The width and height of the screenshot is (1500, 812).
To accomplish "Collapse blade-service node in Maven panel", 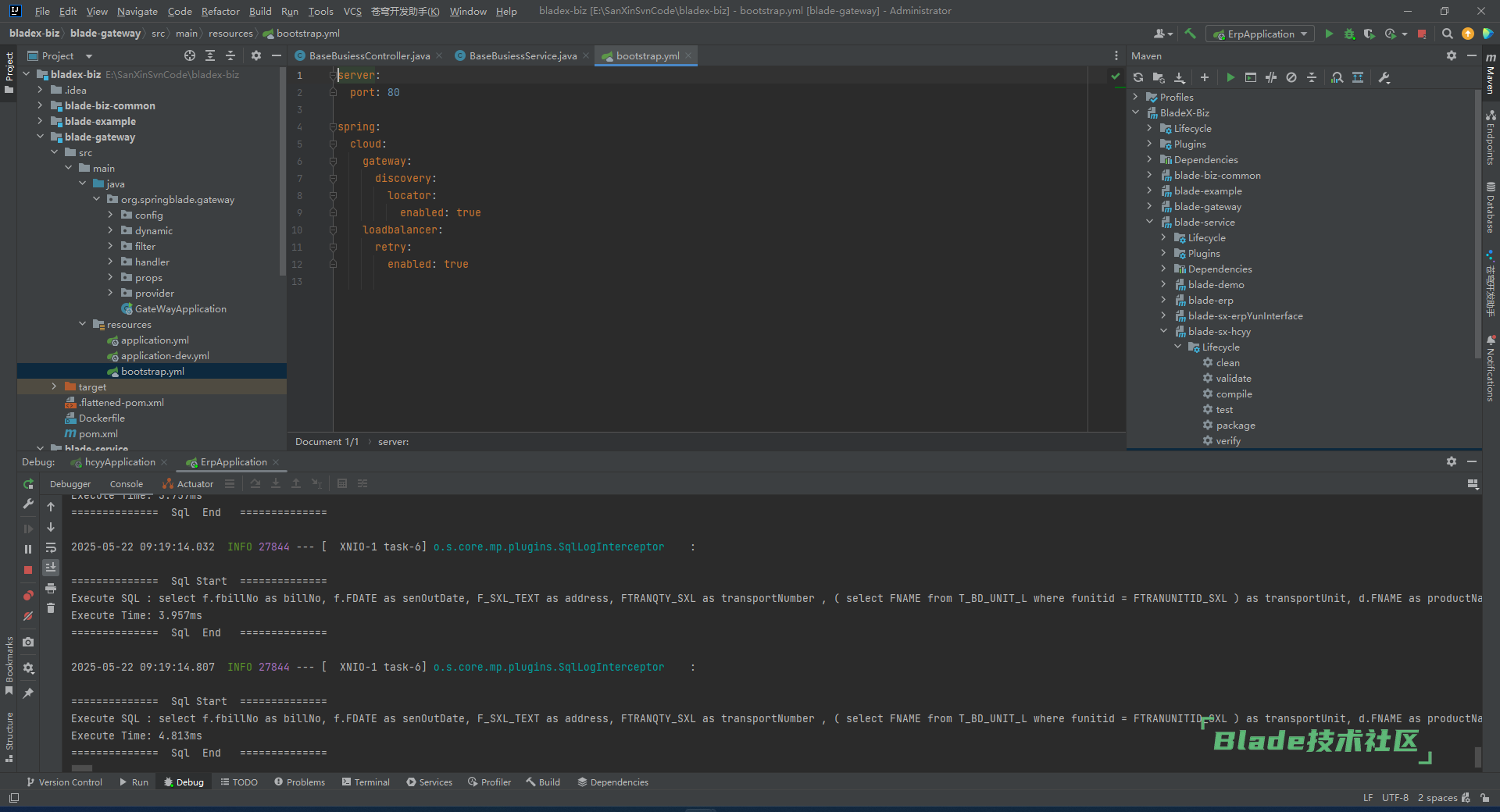I will click(x=1150, y=222).
